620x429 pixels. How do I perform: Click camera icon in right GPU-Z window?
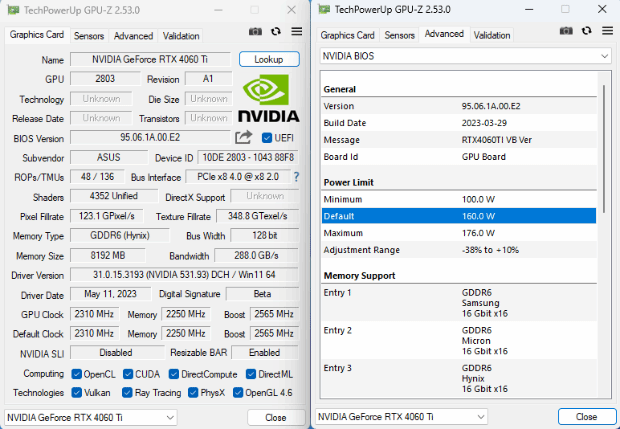[x=566, y=31]
